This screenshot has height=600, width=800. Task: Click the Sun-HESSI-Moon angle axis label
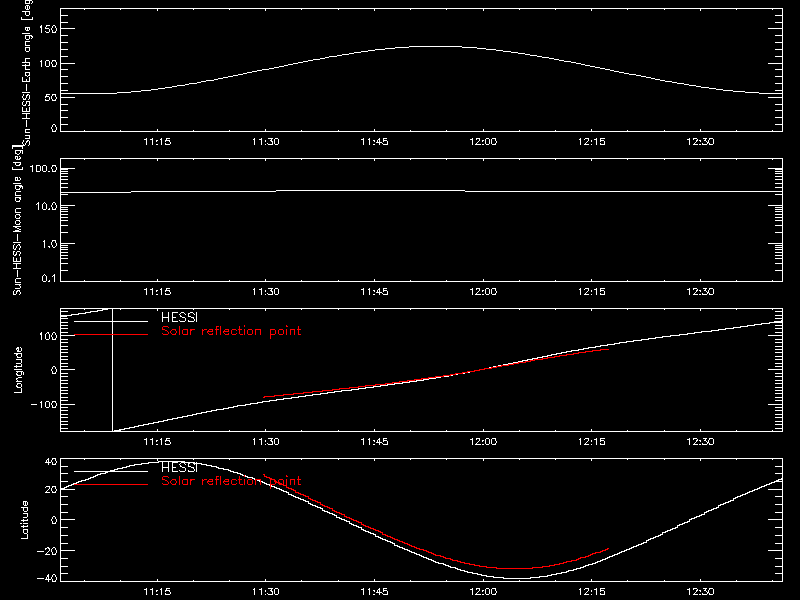point(17,220)
